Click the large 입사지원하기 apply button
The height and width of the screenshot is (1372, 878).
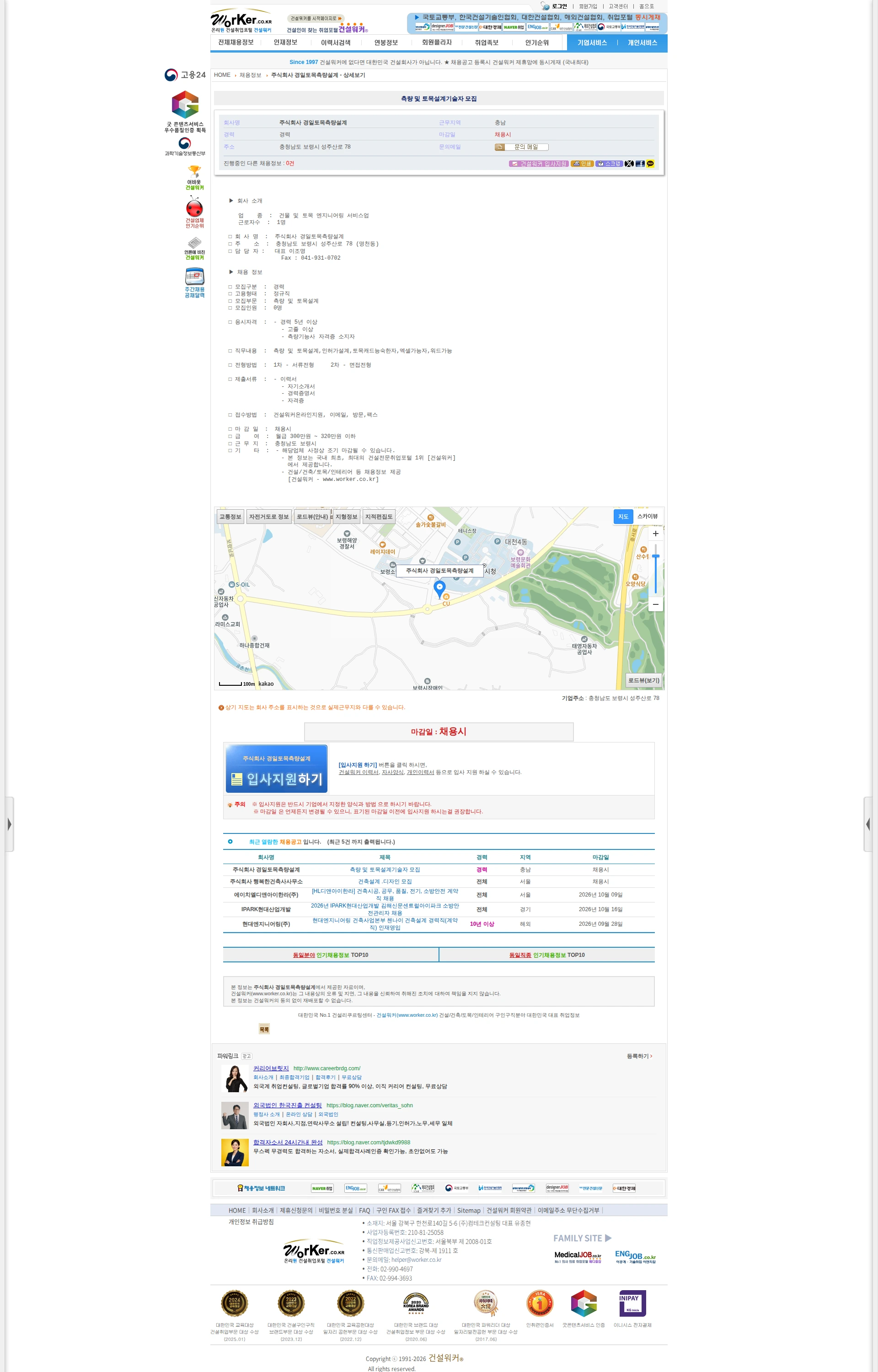[277, 769]
